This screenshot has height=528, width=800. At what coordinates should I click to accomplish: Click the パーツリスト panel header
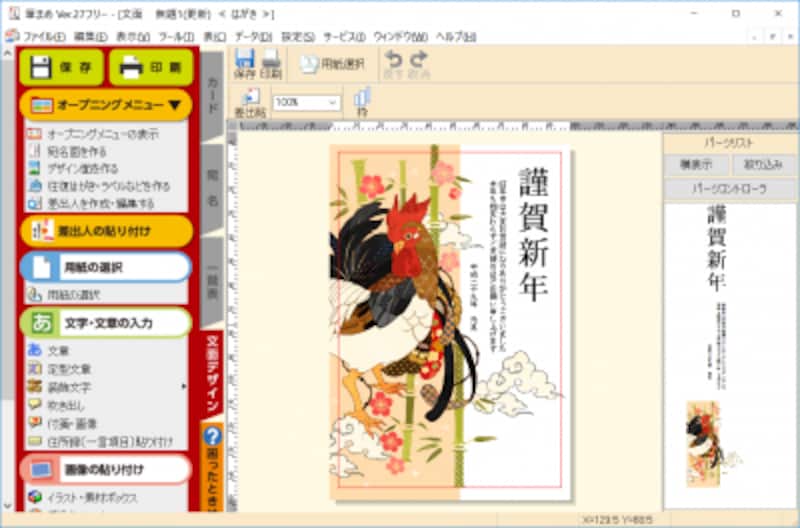click(729, 143)
